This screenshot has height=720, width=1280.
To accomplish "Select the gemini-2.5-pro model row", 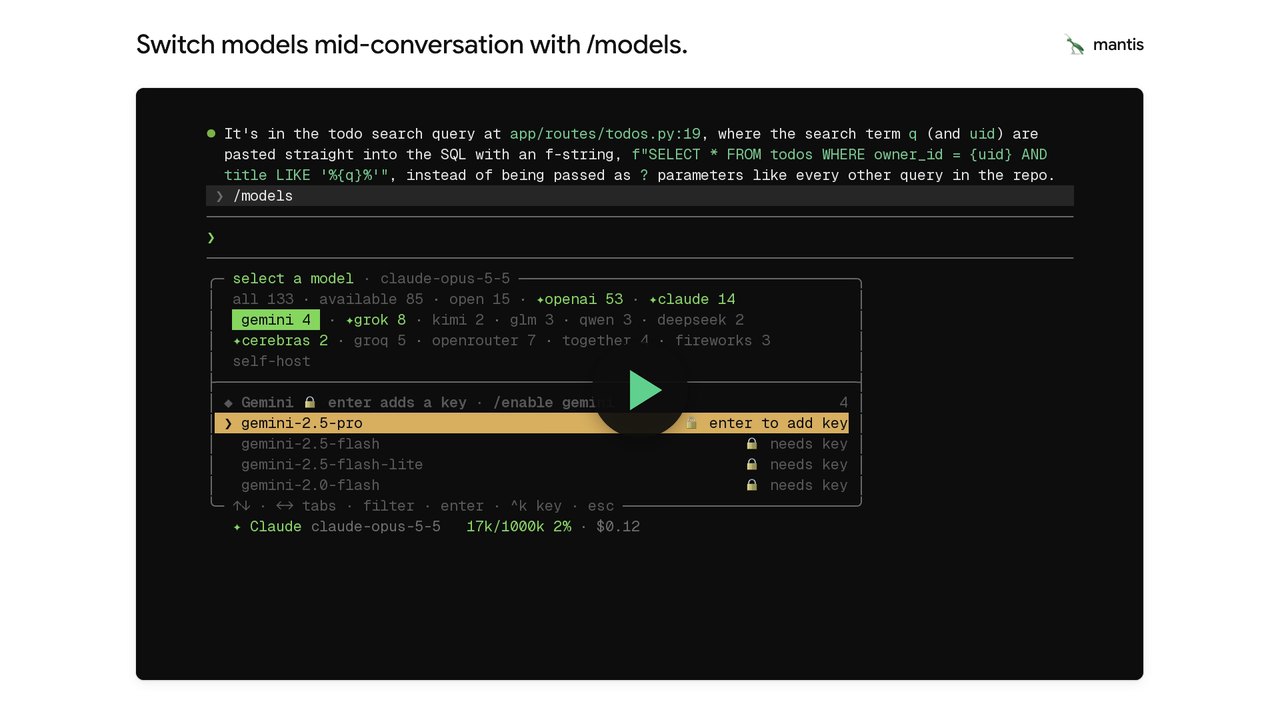I will pos(531,424).
